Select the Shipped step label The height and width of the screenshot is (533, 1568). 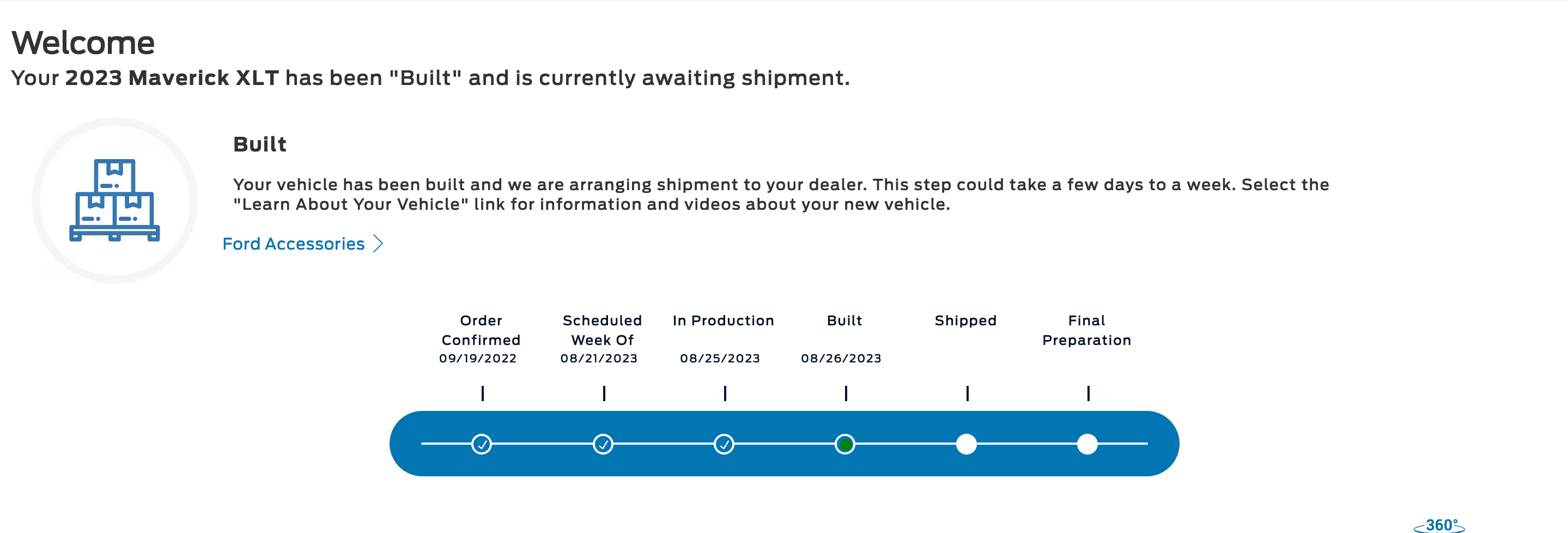pos(965,320)
